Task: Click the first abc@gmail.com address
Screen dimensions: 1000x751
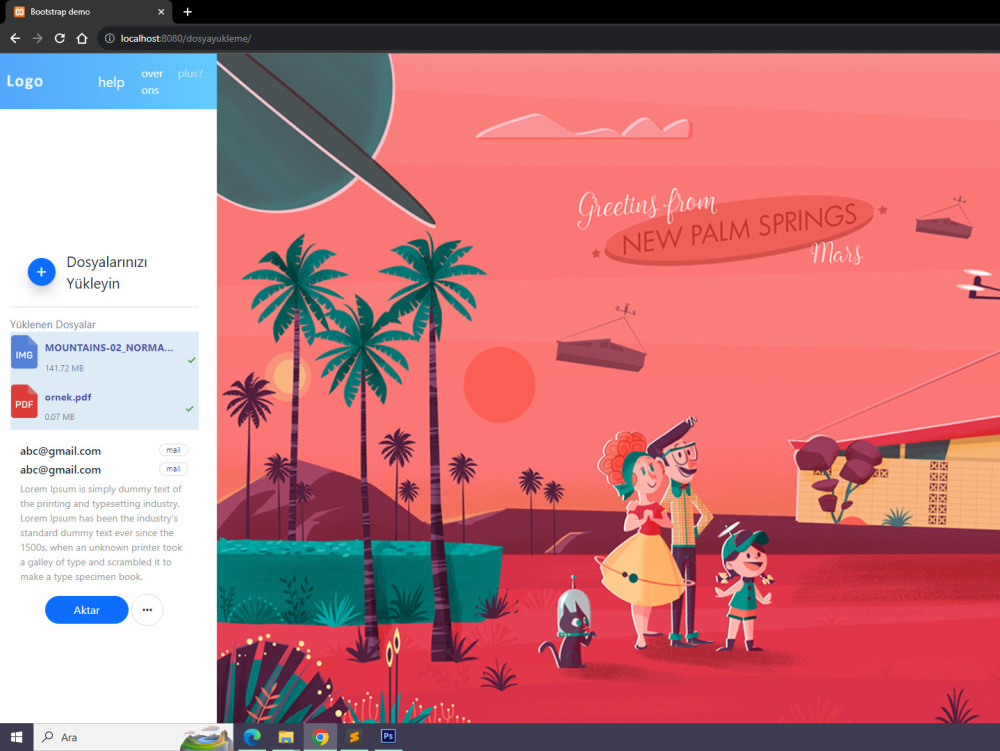Action: click(61, 451)
